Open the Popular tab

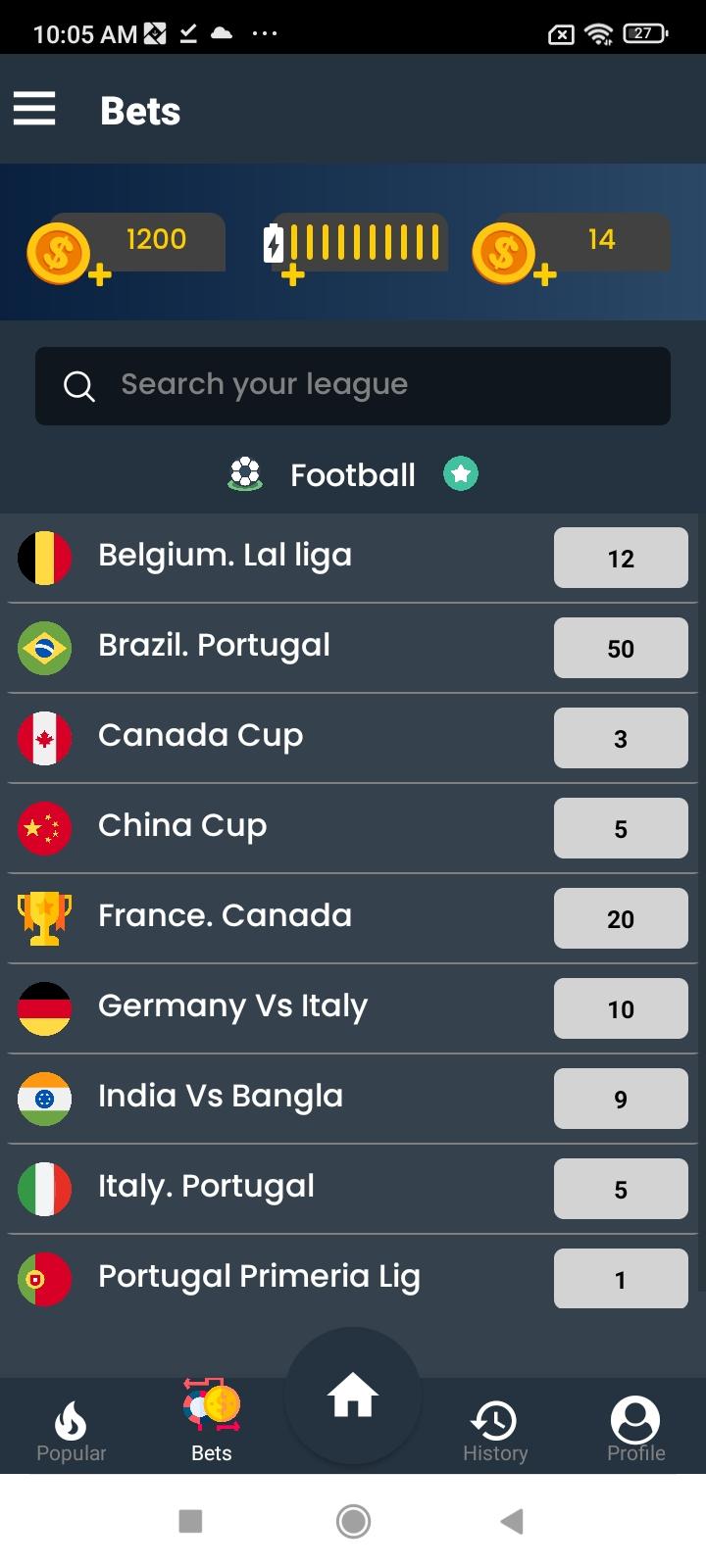tap(71, 1431)
